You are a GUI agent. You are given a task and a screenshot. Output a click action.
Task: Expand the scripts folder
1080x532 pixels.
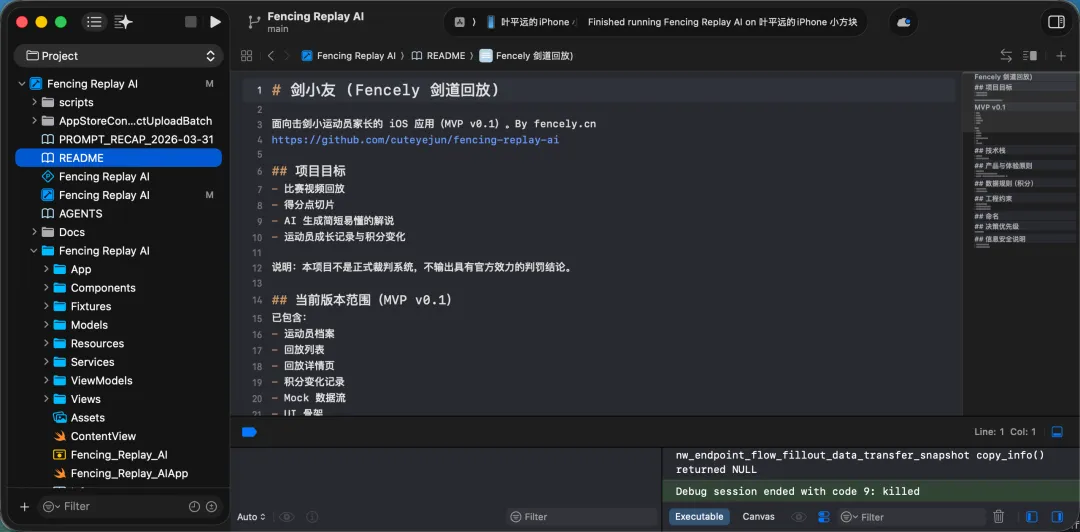pos(34,103)
